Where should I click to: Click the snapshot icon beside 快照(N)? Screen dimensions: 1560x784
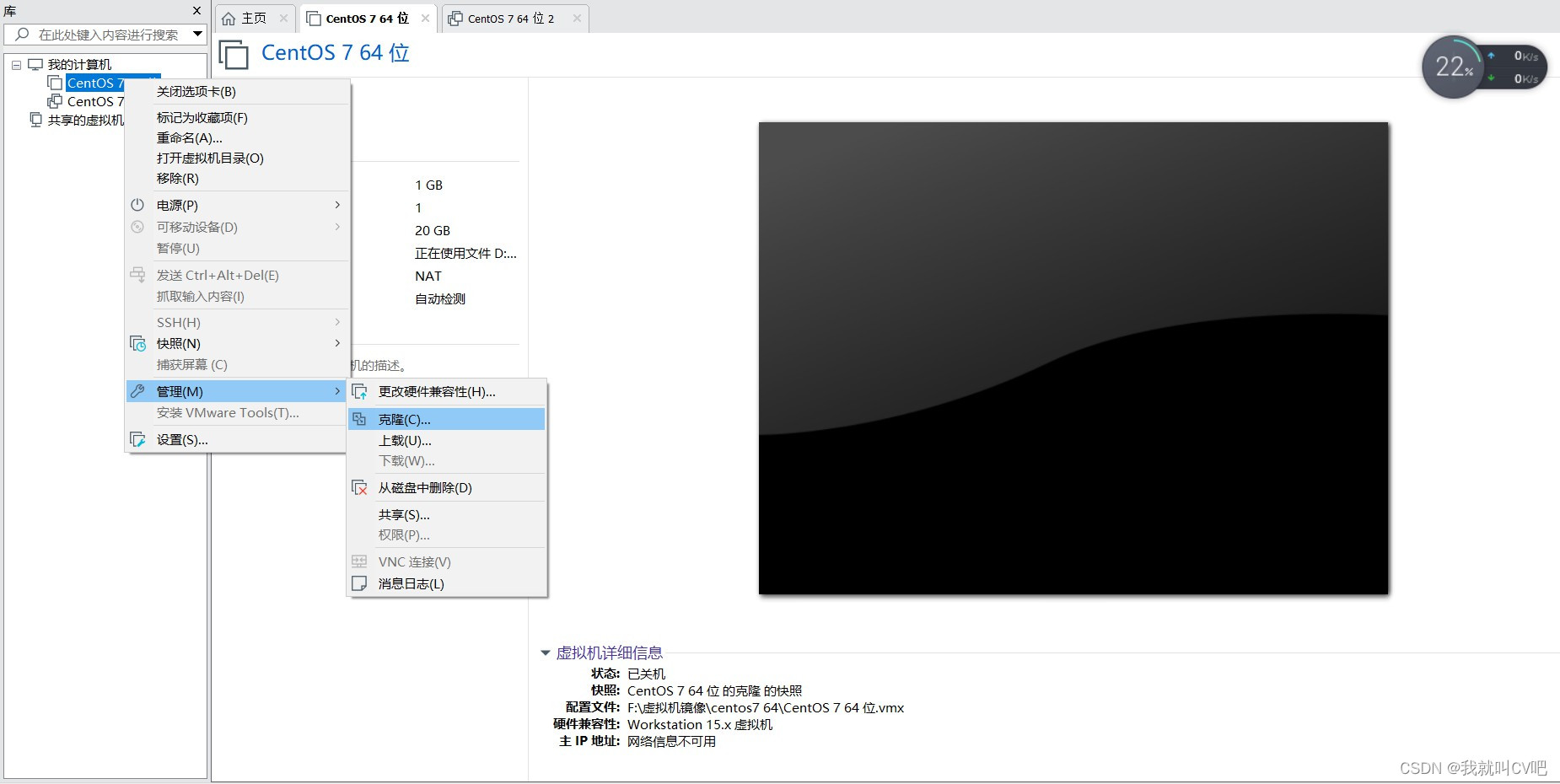137,343
